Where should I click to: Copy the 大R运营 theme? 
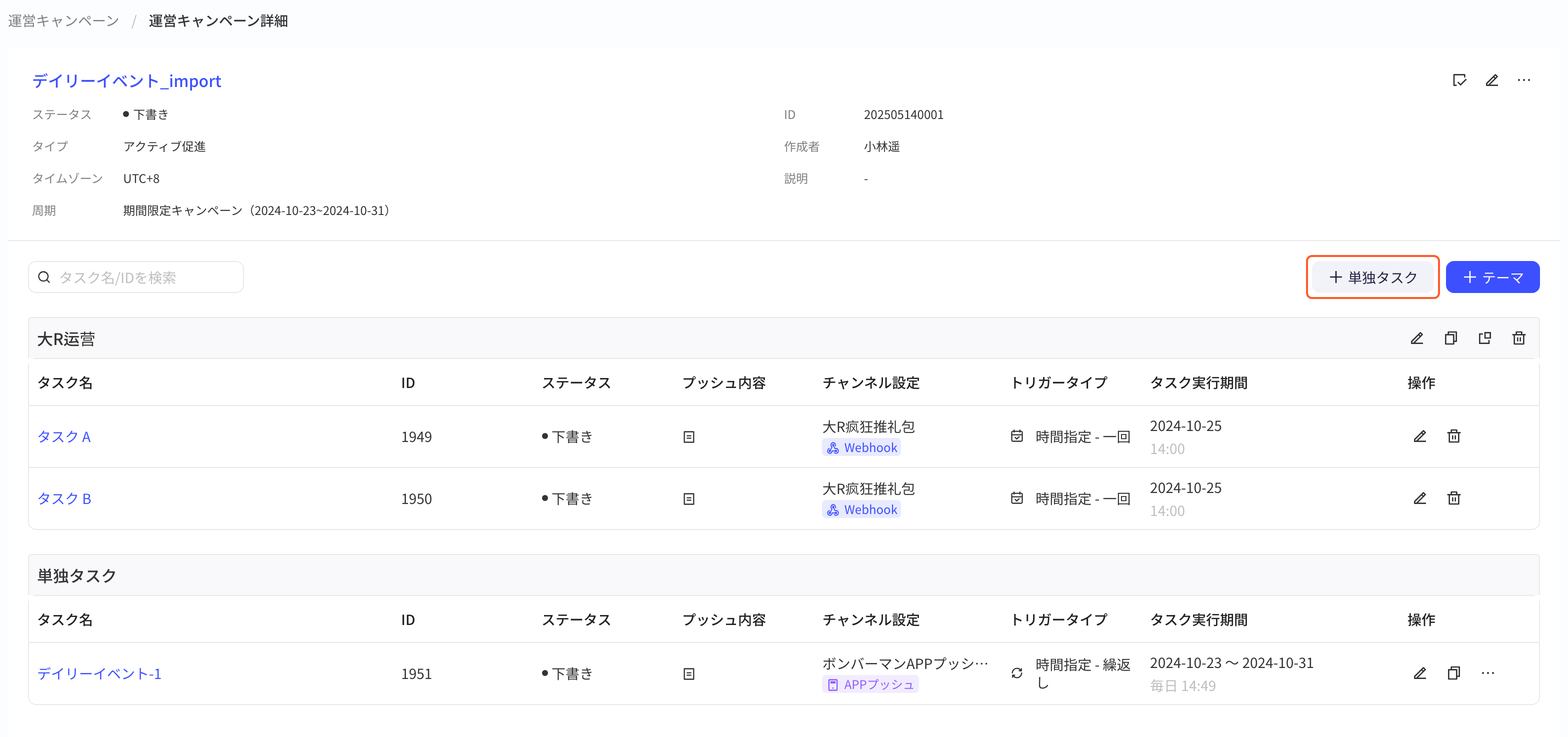coord(1451,338)
